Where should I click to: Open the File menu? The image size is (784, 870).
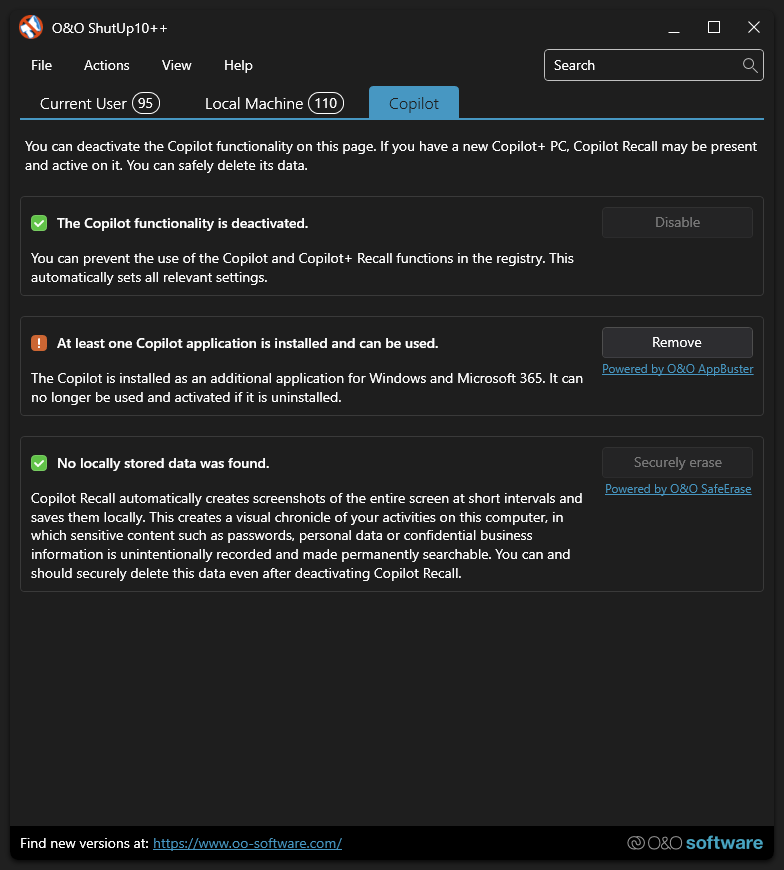click(41, 66)
